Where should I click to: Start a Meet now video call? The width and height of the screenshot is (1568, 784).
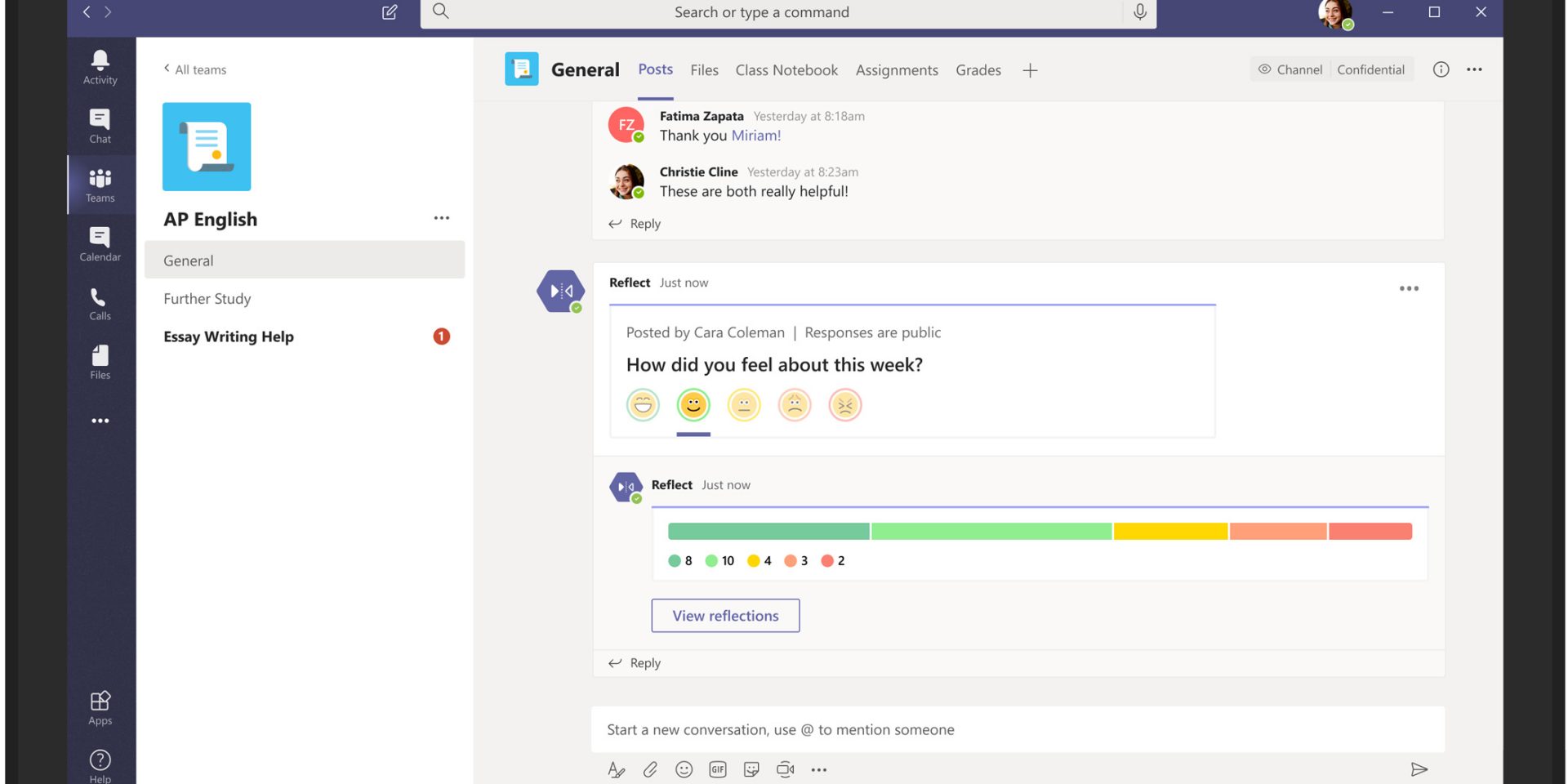click(x=786, y=769)
